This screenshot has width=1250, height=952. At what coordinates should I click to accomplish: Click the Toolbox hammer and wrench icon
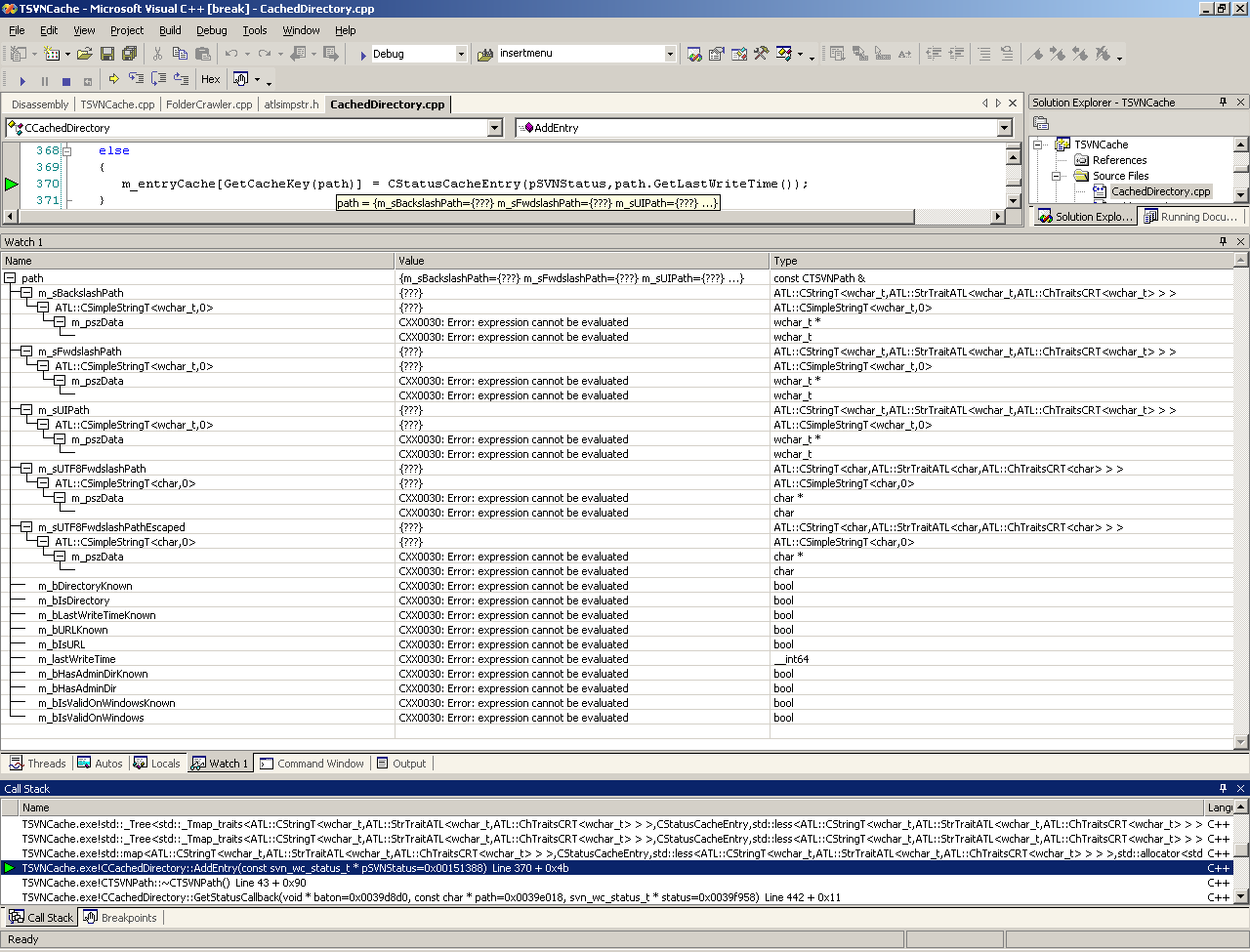pos(762,54)
